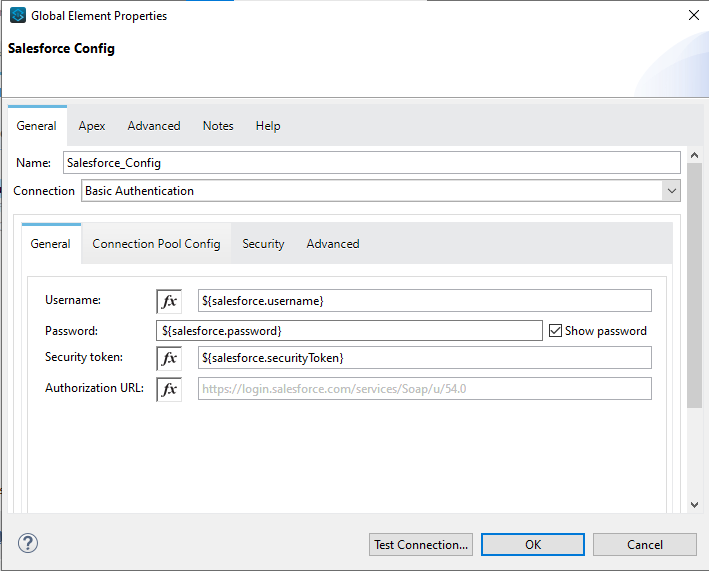Click the fx expression button for Authorization URL
The height and width of the screenshot is (571, 709).
(169, 389)
